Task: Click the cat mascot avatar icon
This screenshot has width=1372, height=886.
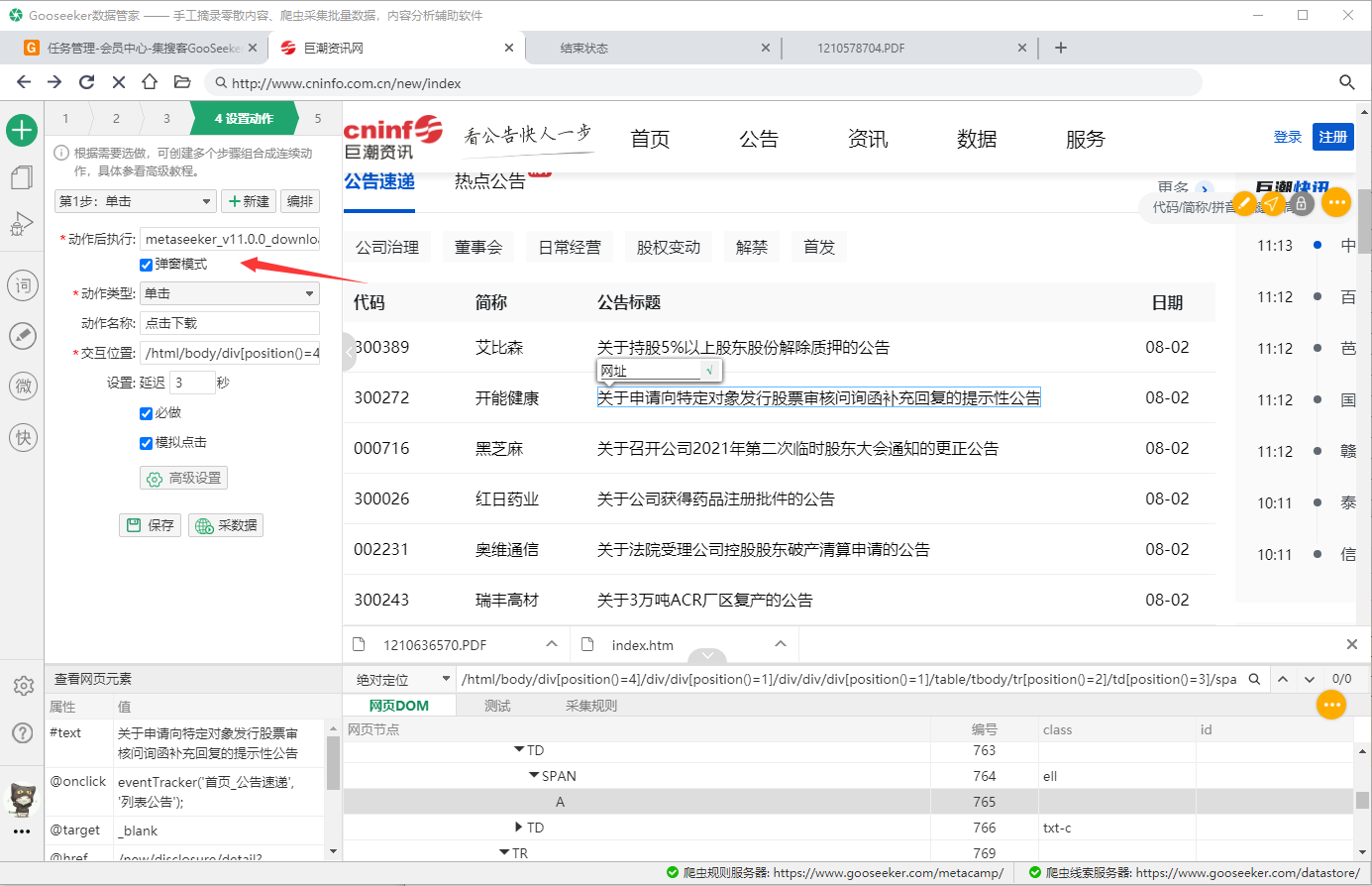Action: (x=22, y=799)
